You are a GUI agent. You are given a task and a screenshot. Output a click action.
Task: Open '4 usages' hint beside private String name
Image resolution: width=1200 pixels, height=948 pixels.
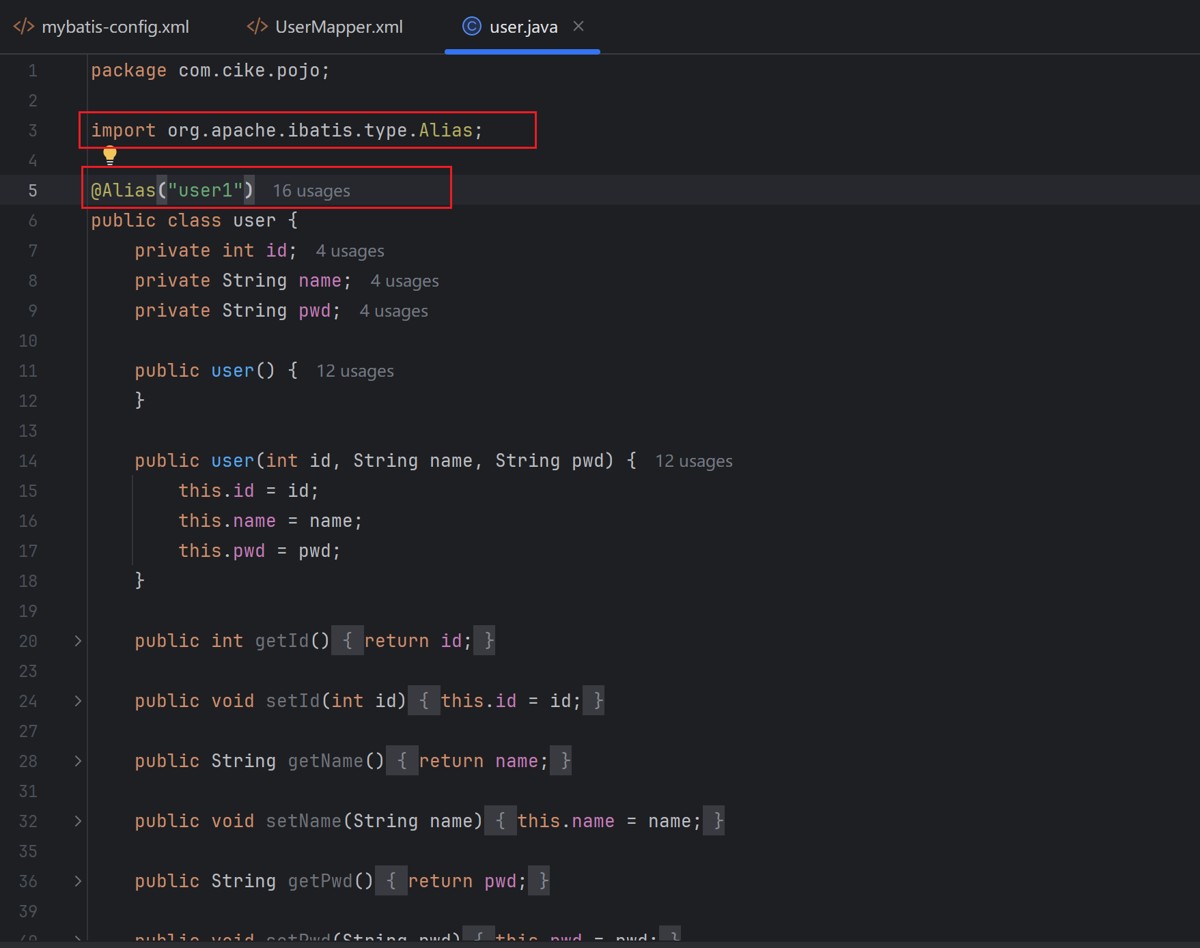click(x=405, y=281)
